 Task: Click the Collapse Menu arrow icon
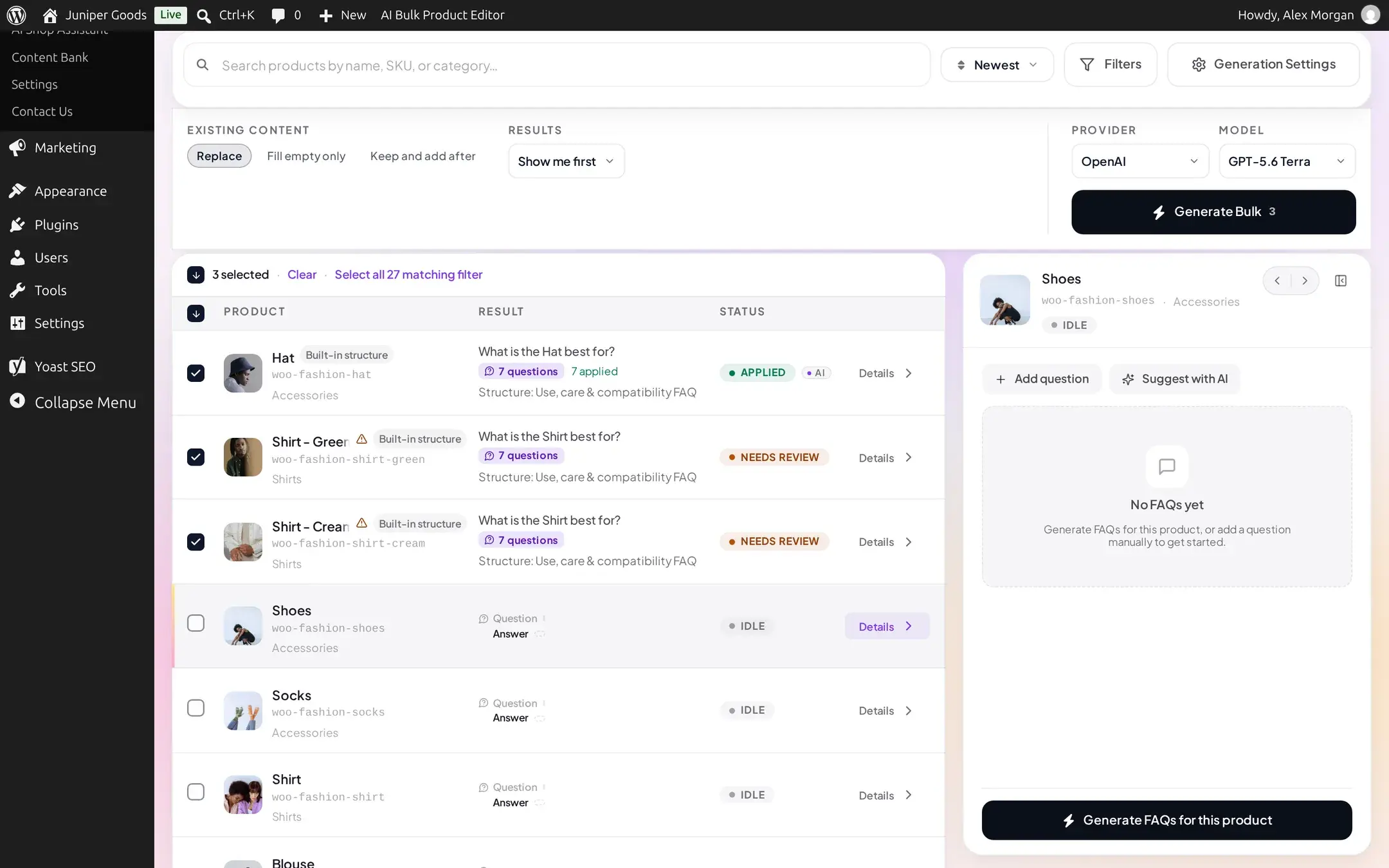click(17, 401)
